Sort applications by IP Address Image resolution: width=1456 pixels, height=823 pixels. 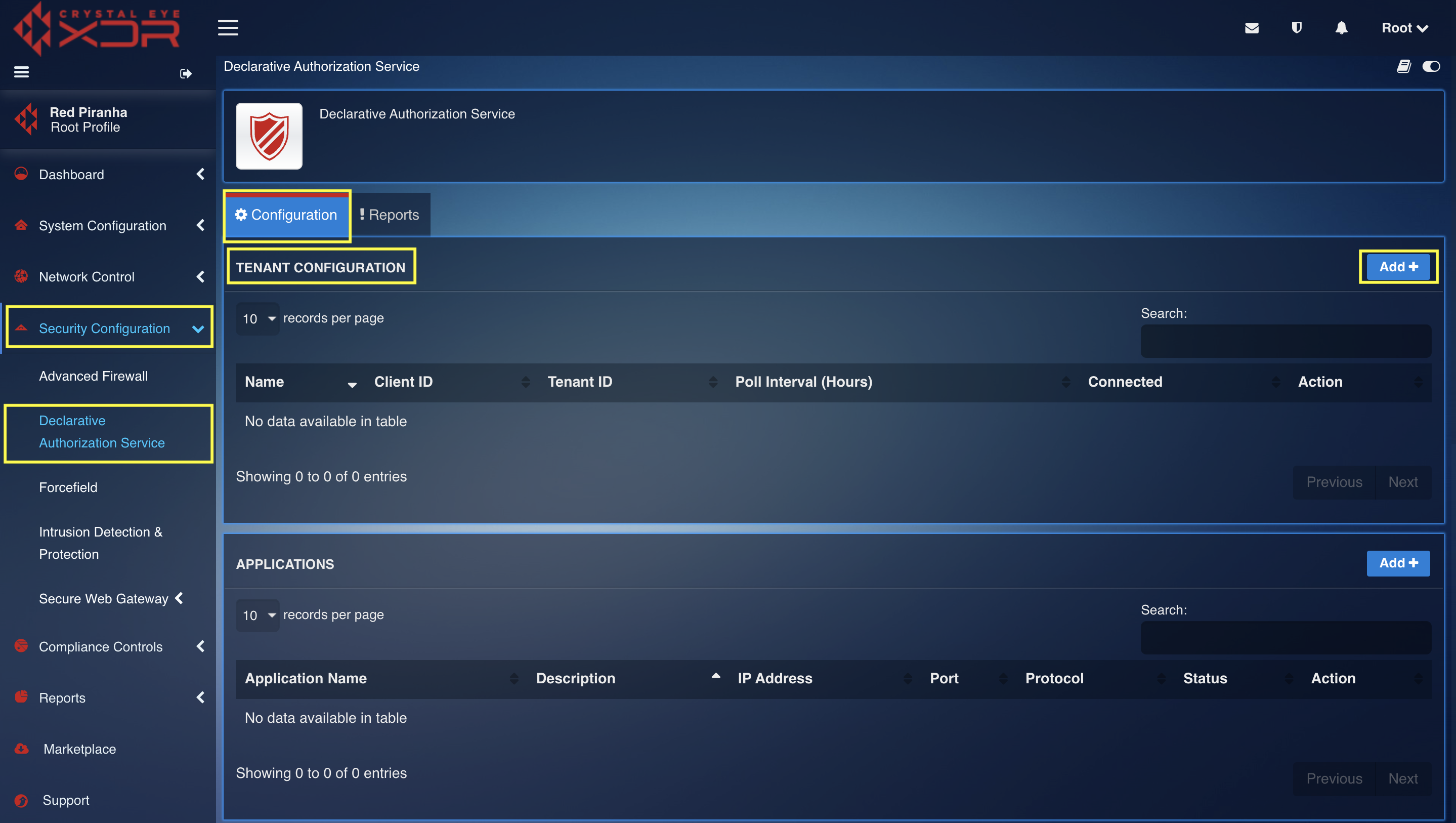coord(825,678)
